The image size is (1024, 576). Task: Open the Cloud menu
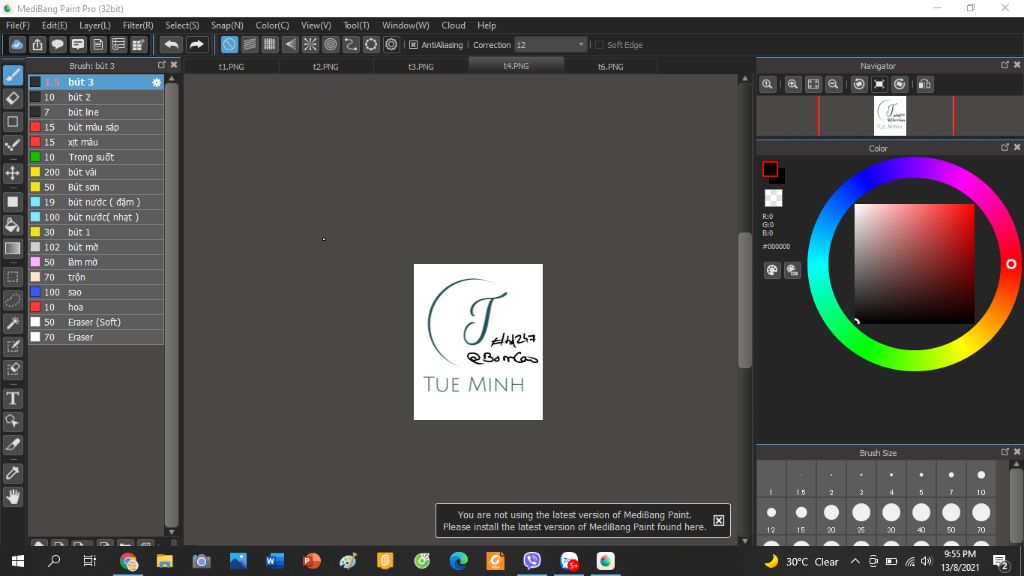click(x=453, y=25)
